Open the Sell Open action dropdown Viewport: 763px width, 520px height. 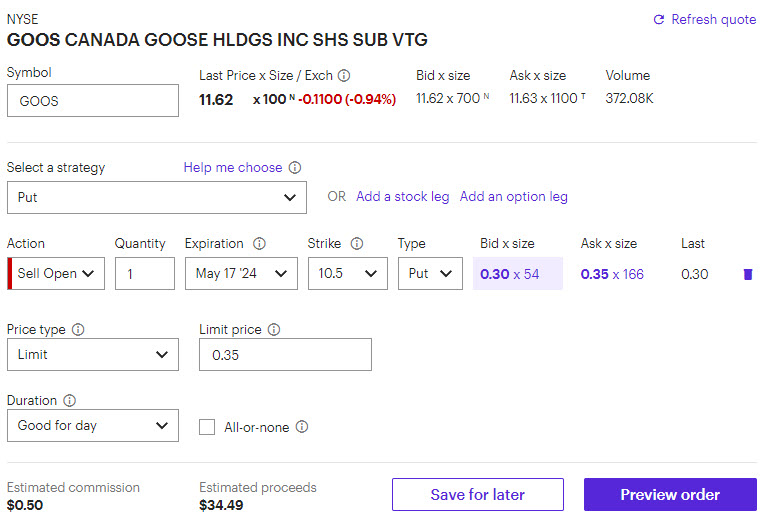click(56, 273)
